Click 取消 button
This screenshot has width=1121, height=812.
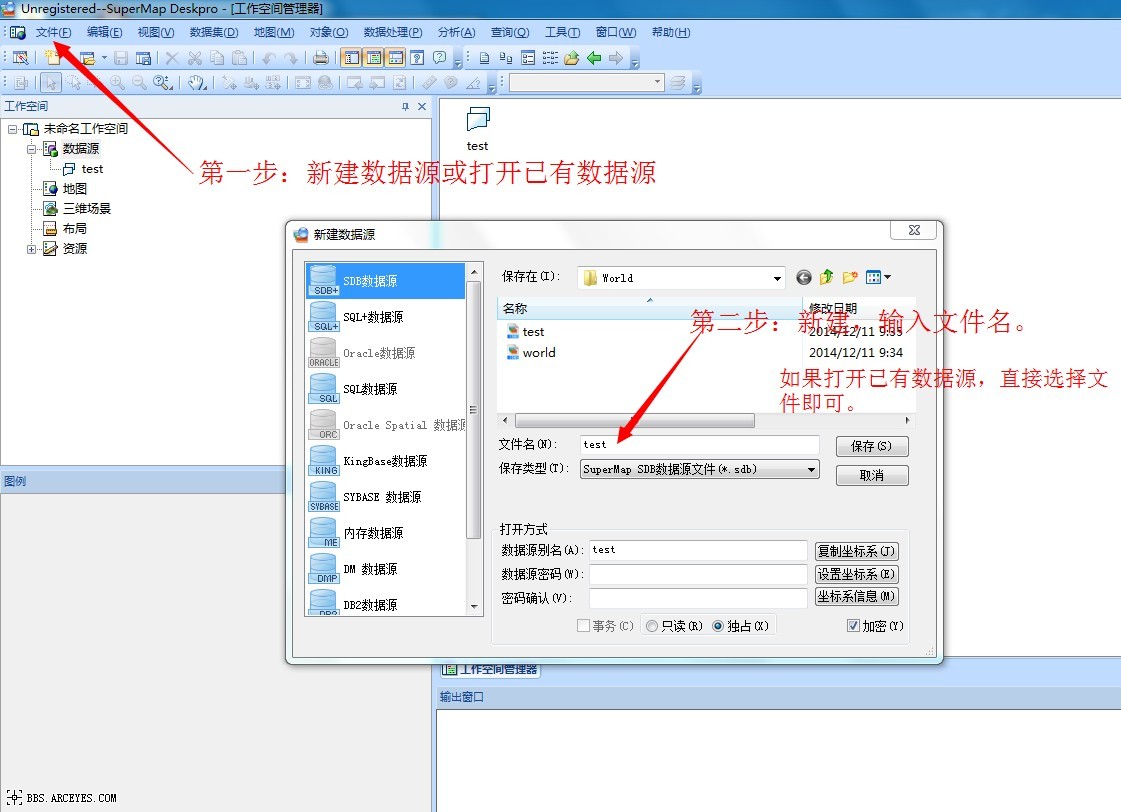point(871,475)
